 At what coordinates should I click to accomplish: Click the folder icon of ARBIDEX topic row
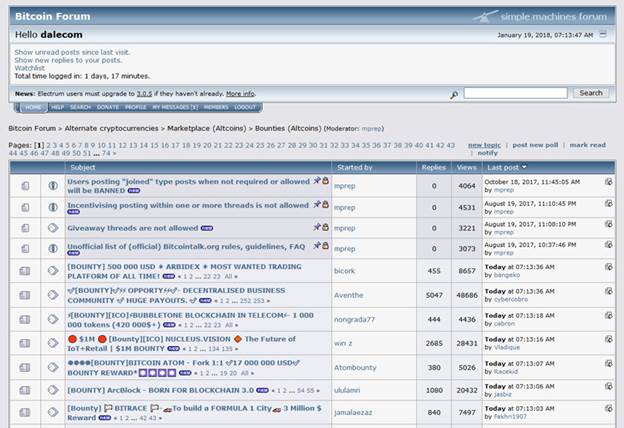[25, 271]
